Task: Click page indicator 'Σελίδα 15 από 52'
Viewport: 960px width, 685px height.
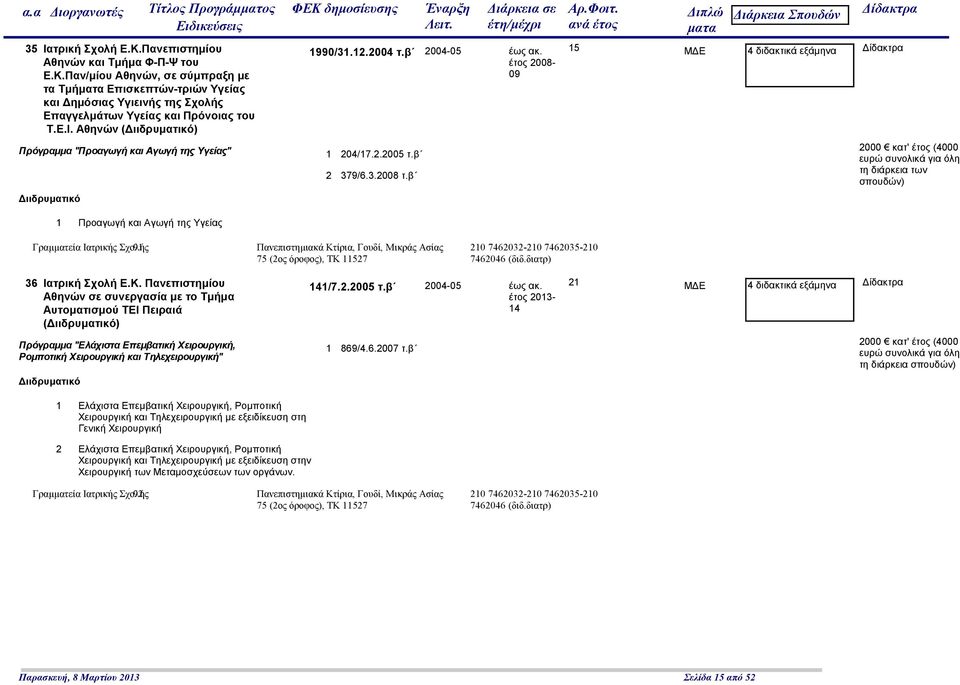Action: click(x=719, y=677)
